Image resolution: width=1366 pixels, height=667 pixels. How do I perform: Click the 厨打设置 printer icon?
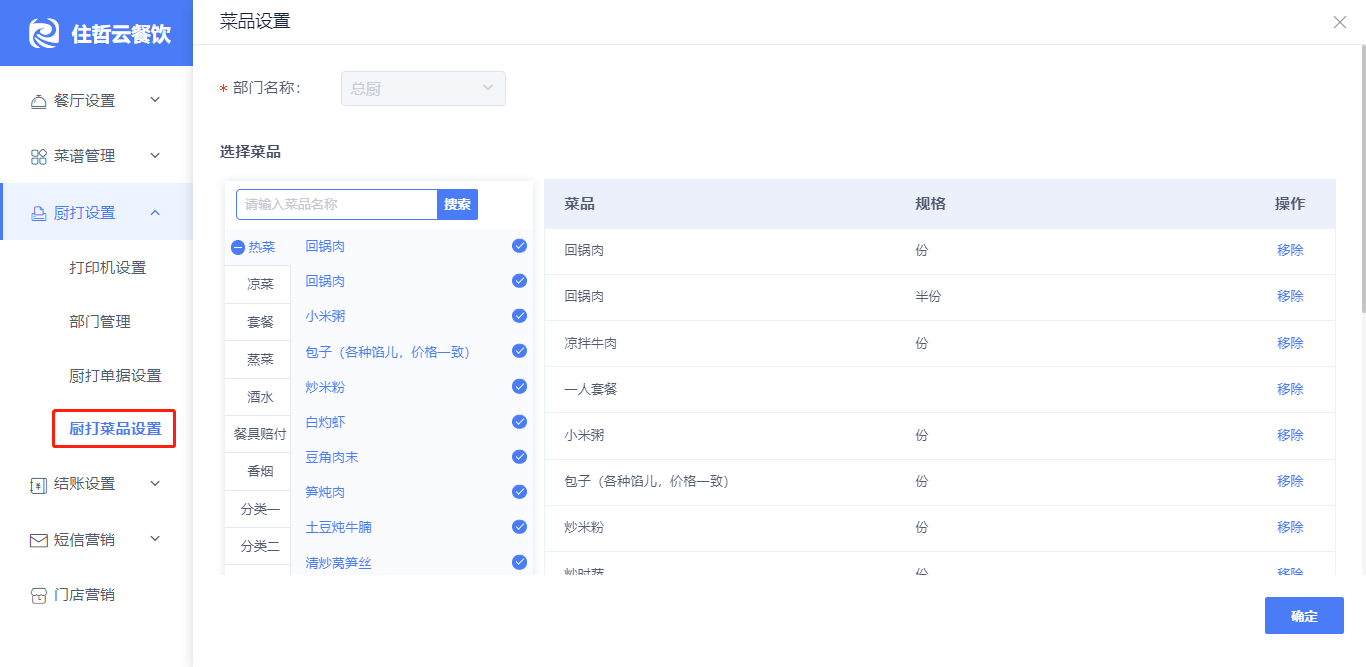39,213
